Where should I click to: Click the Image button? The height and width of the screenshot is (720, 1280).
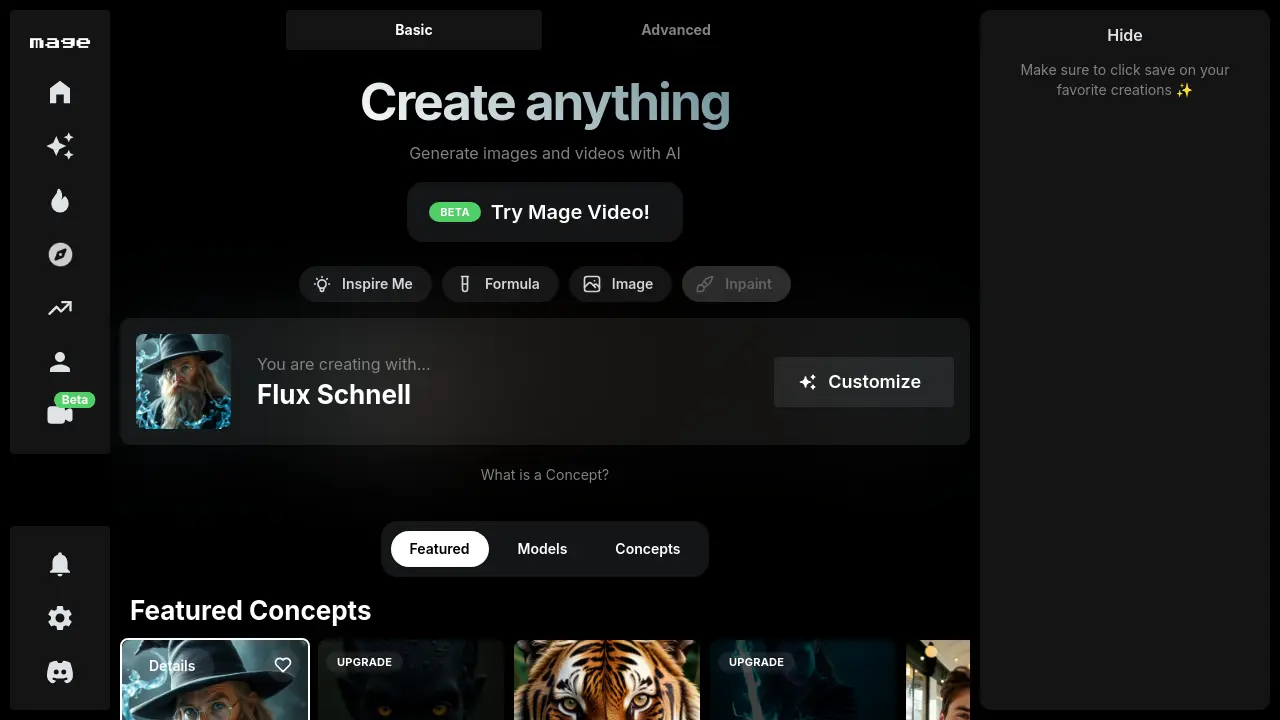click(619, 284)
